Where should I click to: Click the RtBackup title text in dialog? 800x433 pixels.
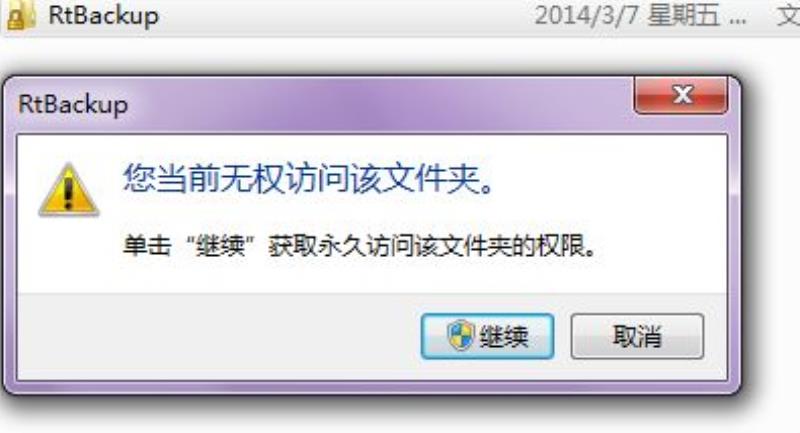(73, 105)
